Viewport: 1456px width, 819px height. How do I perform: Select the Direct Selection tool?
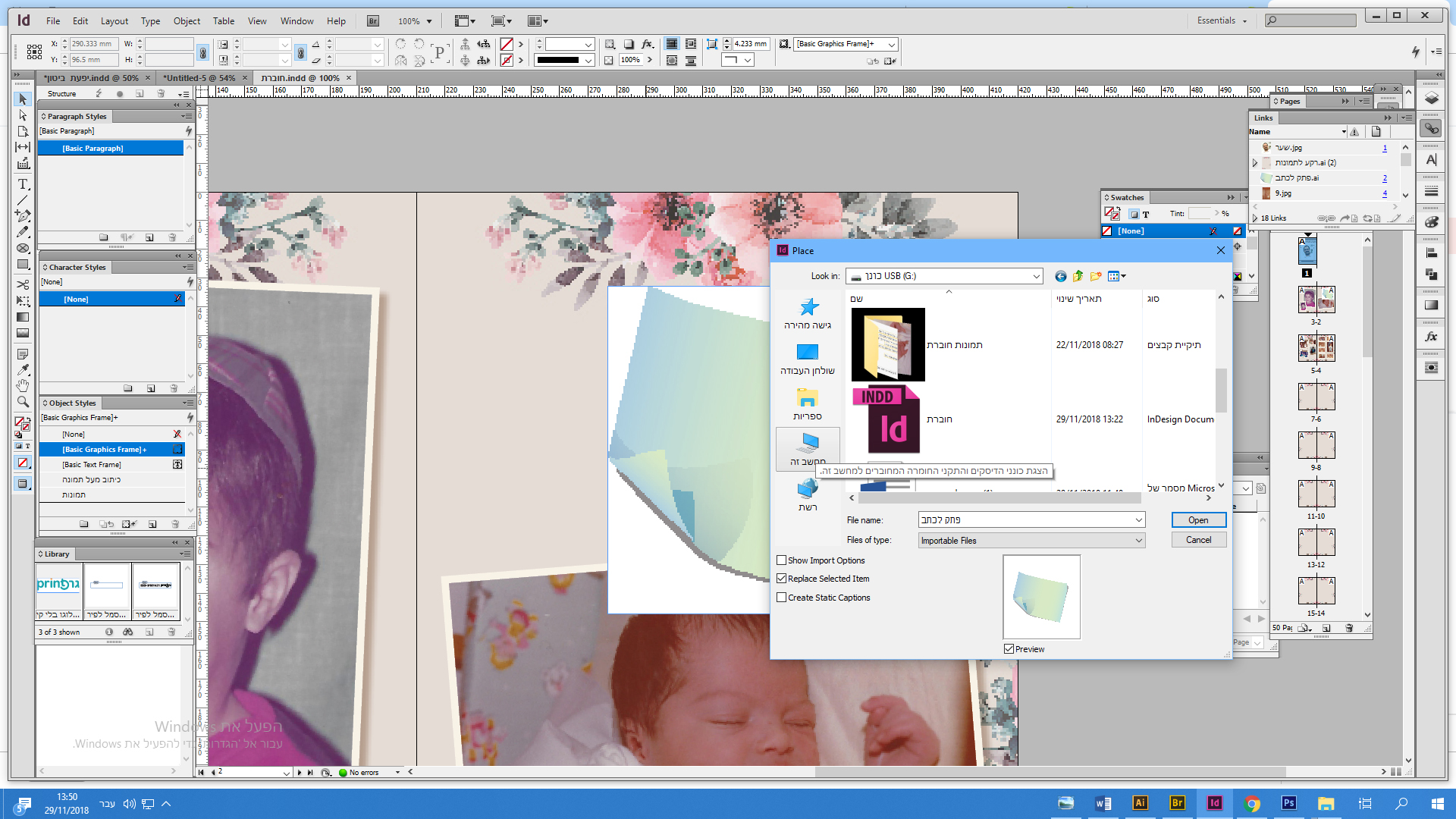point(23,115)
